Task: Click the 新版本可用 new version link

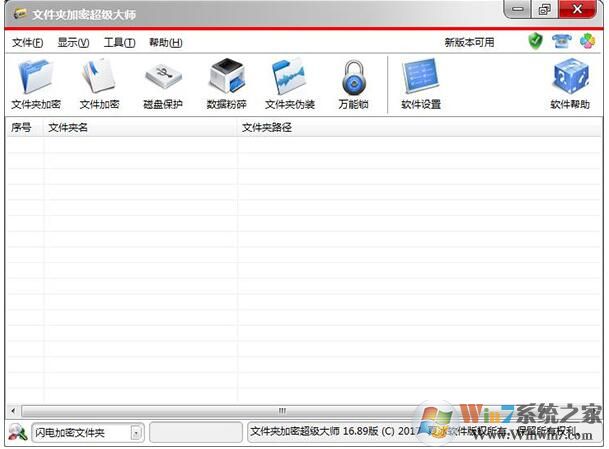Action: [469, 42]
